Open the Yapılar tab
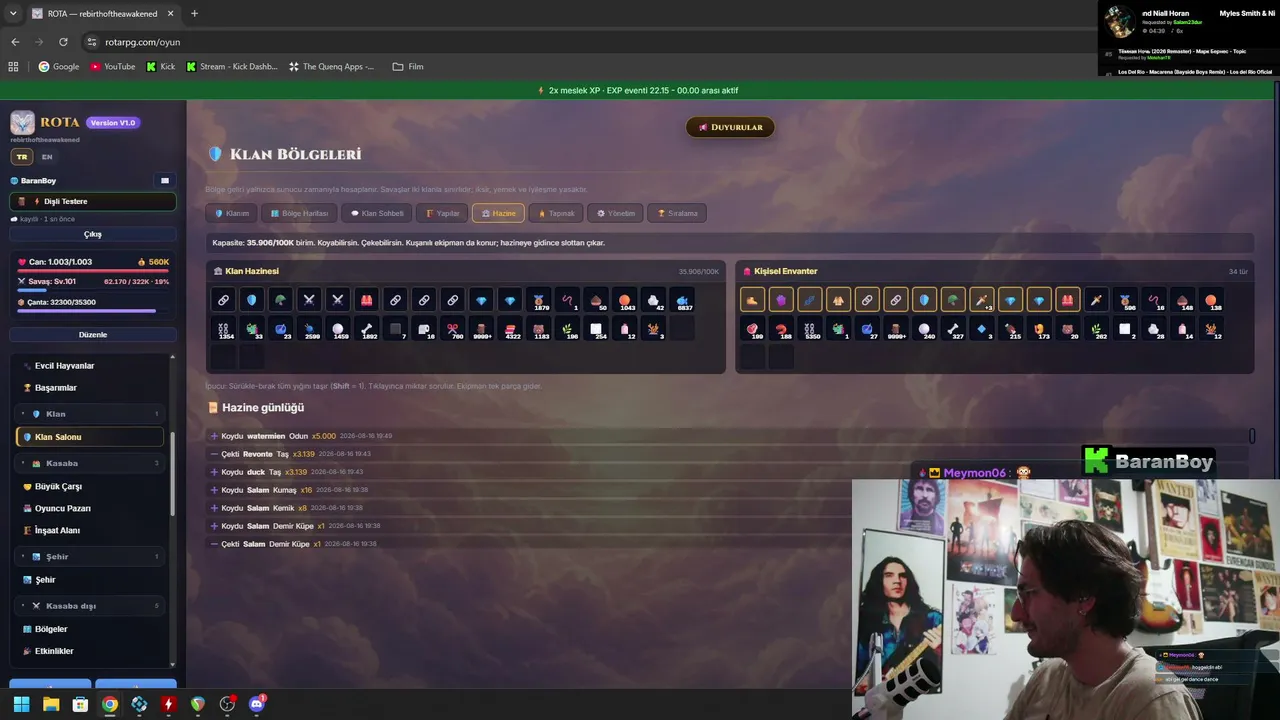Image resolution: width=1280 pixels, height=720 pixels. (x=442, y=213)
